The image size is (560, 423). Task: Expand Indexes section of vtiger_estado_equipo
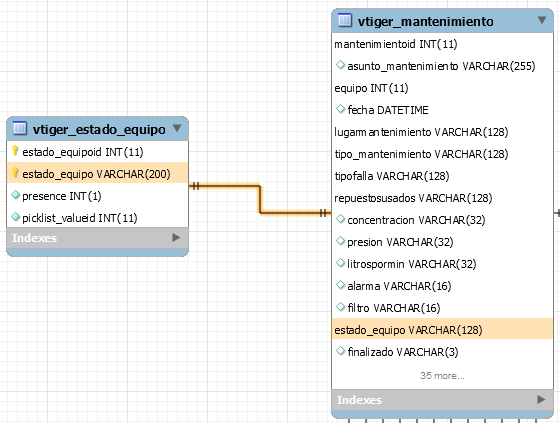click(176, 238)
